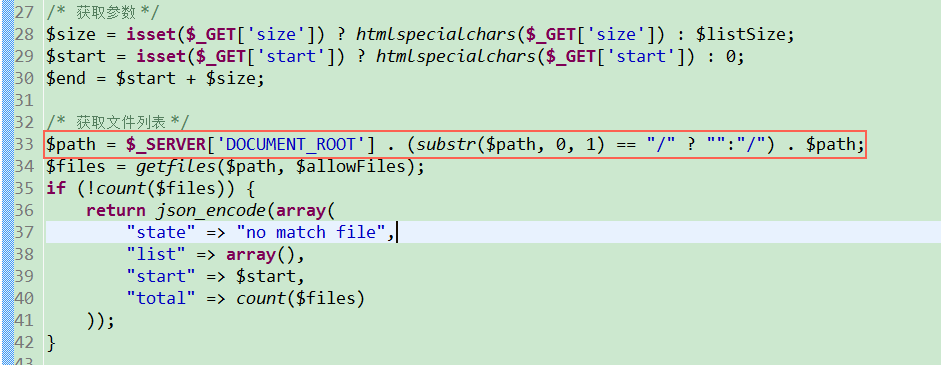
Task: Click the "start" key on line 39
Action: pos(161,276)
